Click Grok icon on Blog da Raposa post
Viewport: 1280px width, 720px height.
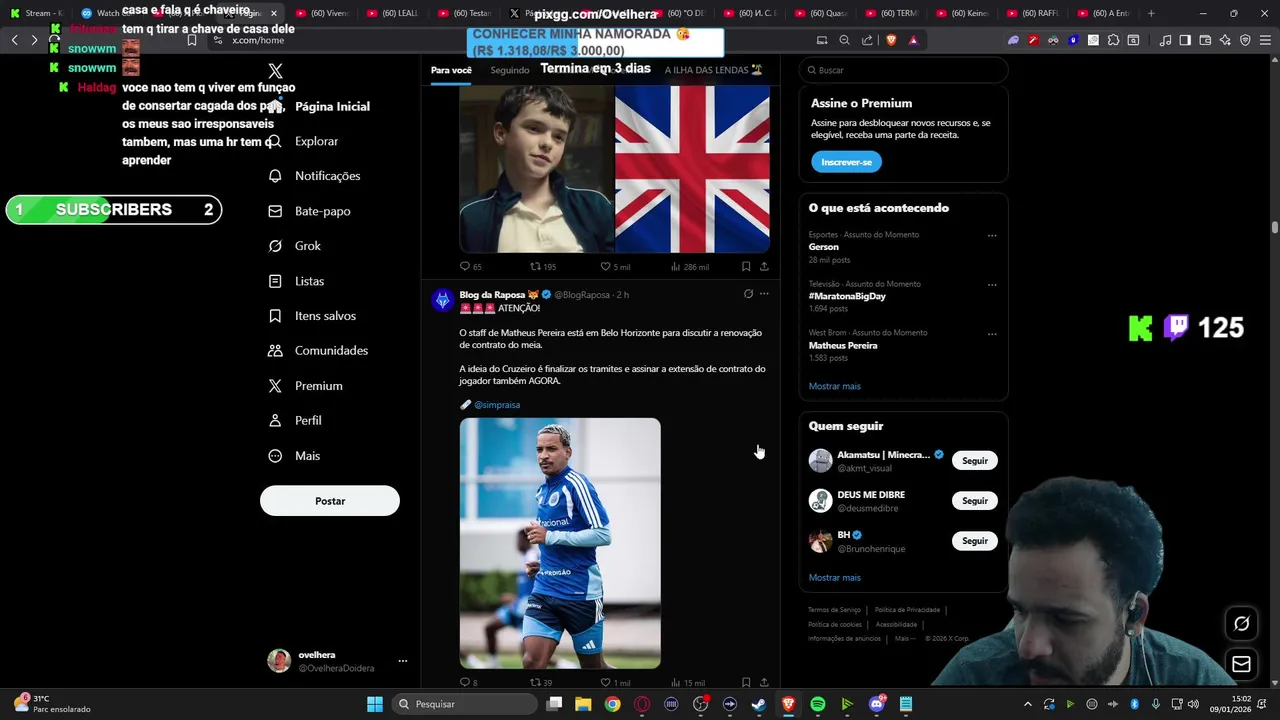748,294
